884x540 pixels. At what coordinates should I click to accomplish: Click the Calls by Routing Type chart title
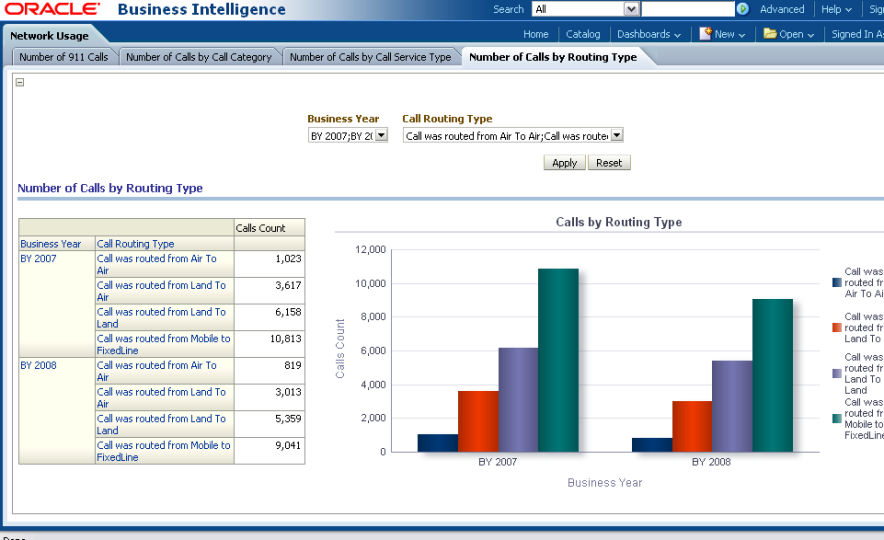(618, 222)
